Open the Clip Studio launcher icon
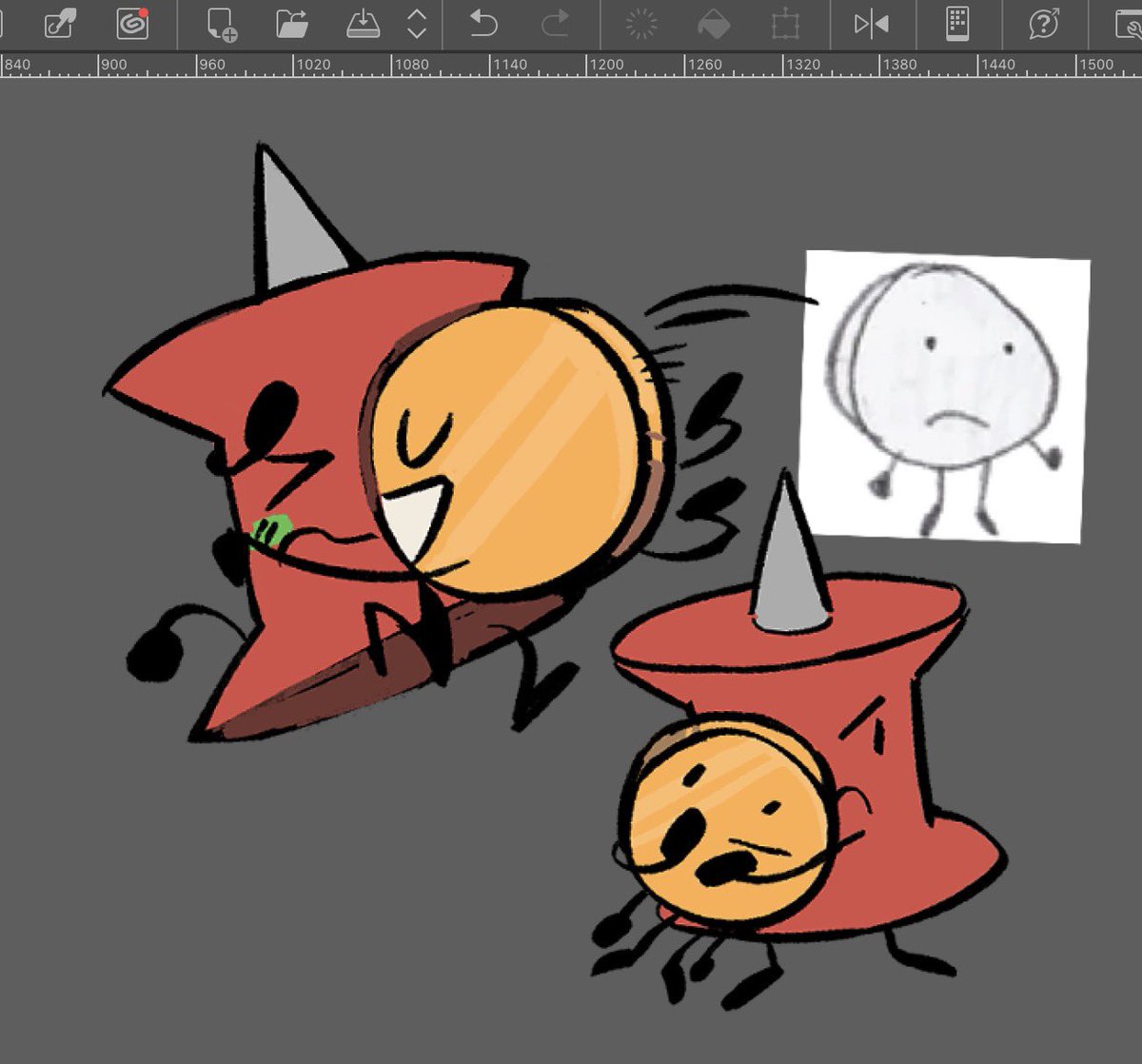1142x1064 pixels. (132, 24)
